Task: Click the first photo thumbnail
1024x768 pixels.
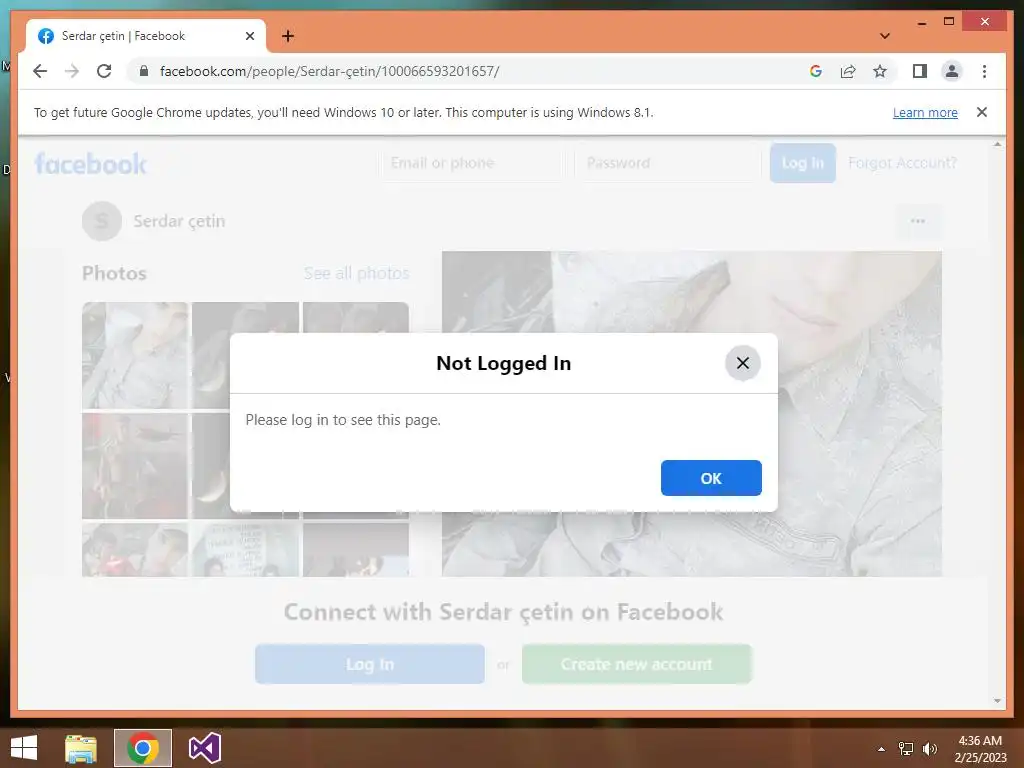Action: click(x=135, y=355)
